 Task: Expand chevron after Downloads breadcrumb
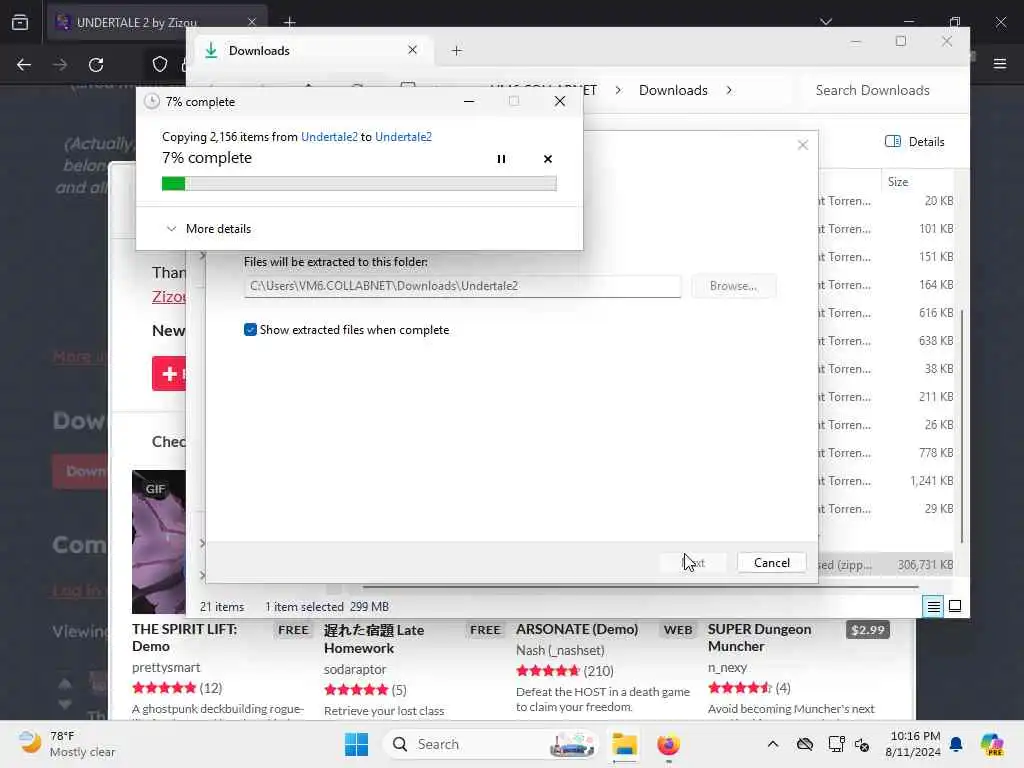coord(729,90)
